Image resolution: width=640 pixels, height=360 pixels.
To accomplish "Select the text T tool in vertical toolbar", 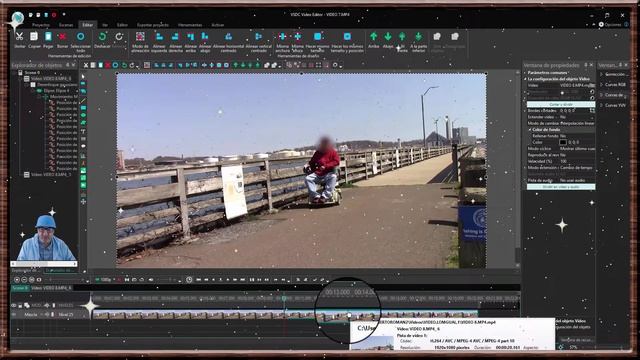I will tap(83, 131).
